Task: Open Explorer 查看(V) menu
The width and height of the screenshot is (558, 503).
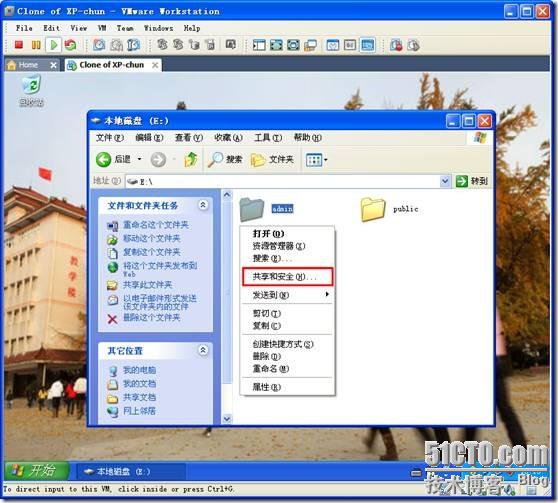Action: [x=189, y=138]
